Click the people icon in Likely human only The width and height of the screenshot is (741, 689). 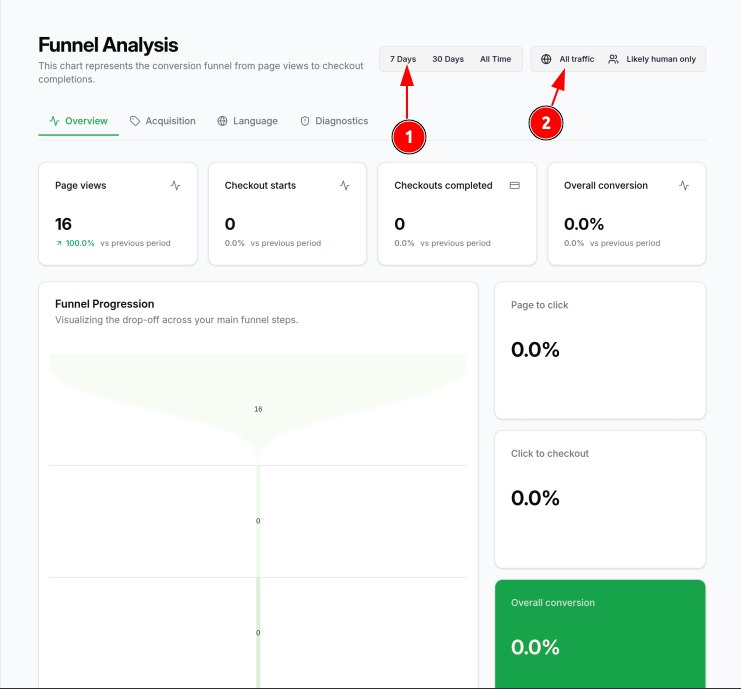tap(613, 59)
